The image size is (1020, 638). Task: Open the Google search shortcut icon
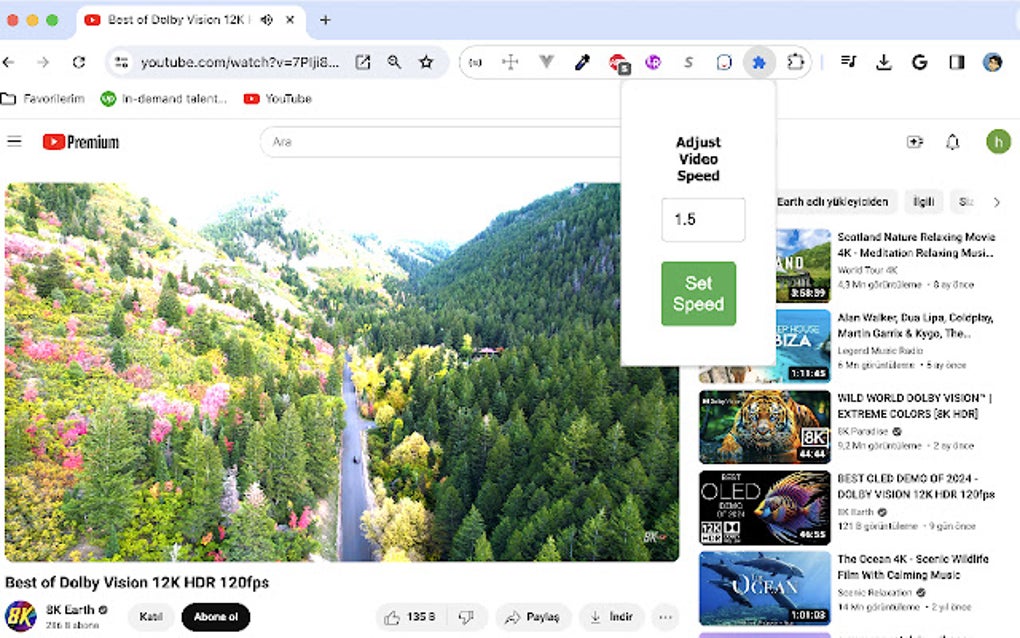click(x=919, y=61)
